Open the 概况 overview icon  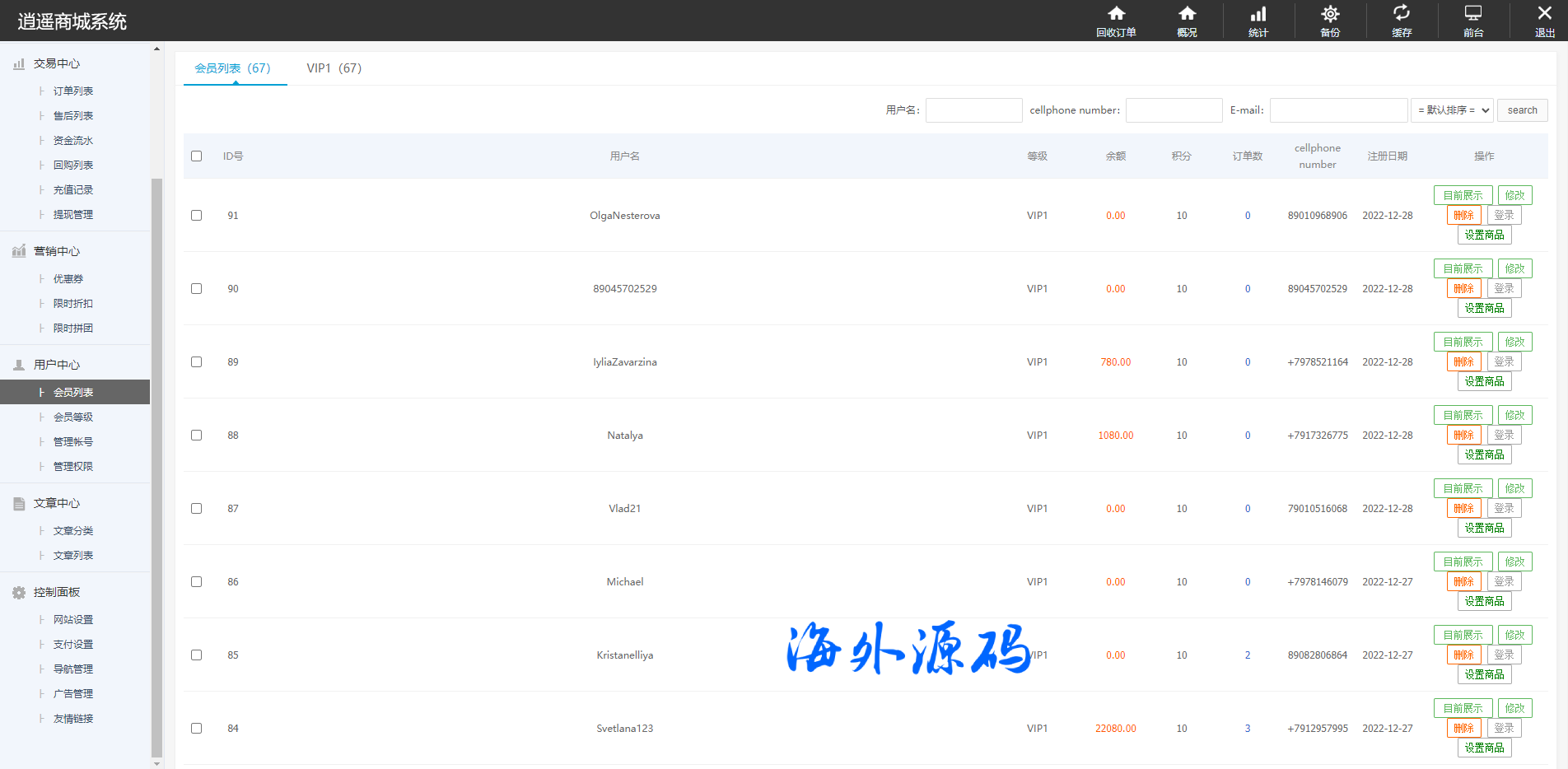[x=1187, y=14]
